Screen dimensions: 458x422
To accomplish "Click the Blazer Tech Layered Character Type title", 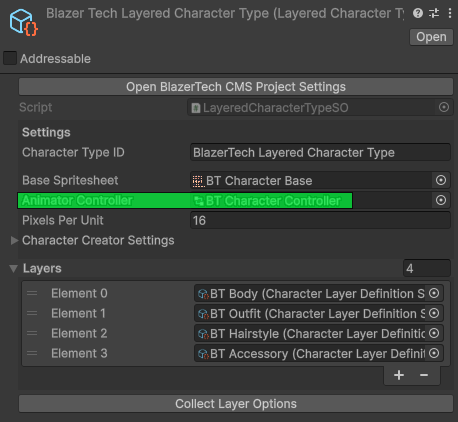I will point(225,13).
